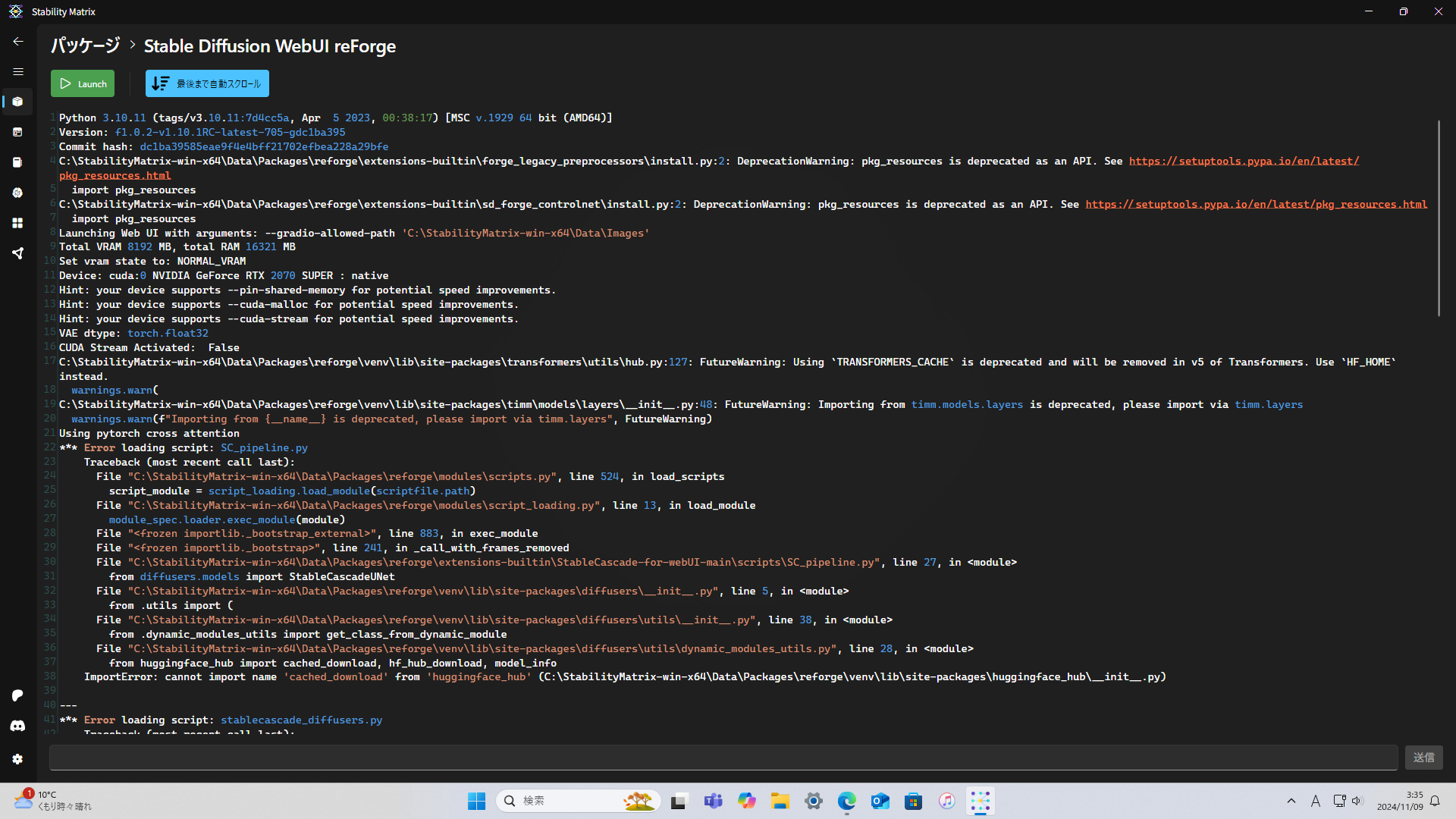Open the Settings gear in sidebar
The width and height of the screenshot is (1456, 819).
coord(18,758)
